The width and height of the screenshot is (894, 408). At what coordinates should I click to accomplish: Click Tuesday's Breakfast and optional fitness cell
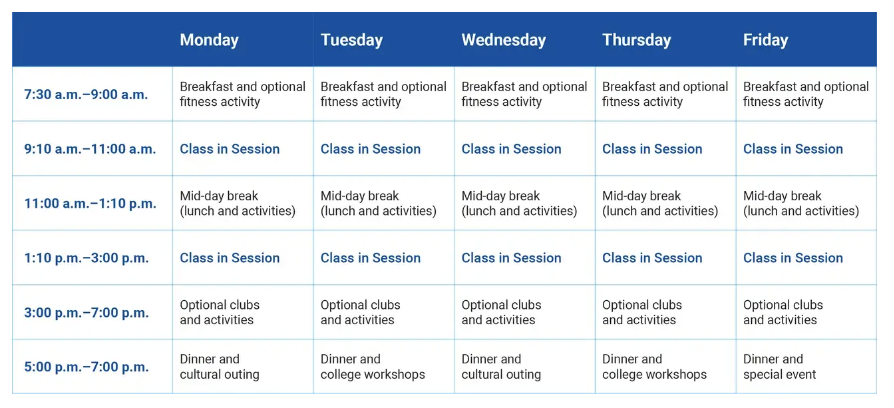coord(383,95)
